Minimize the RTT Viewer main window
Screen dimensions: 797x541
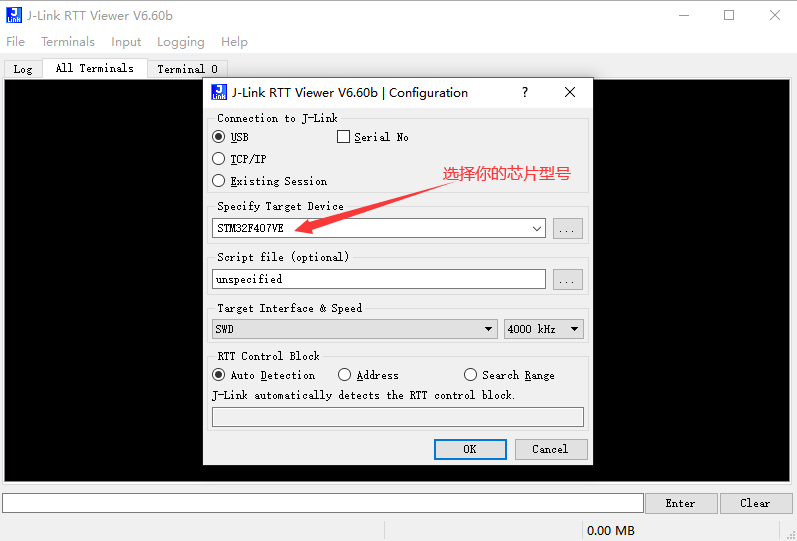tap(684, 15)
